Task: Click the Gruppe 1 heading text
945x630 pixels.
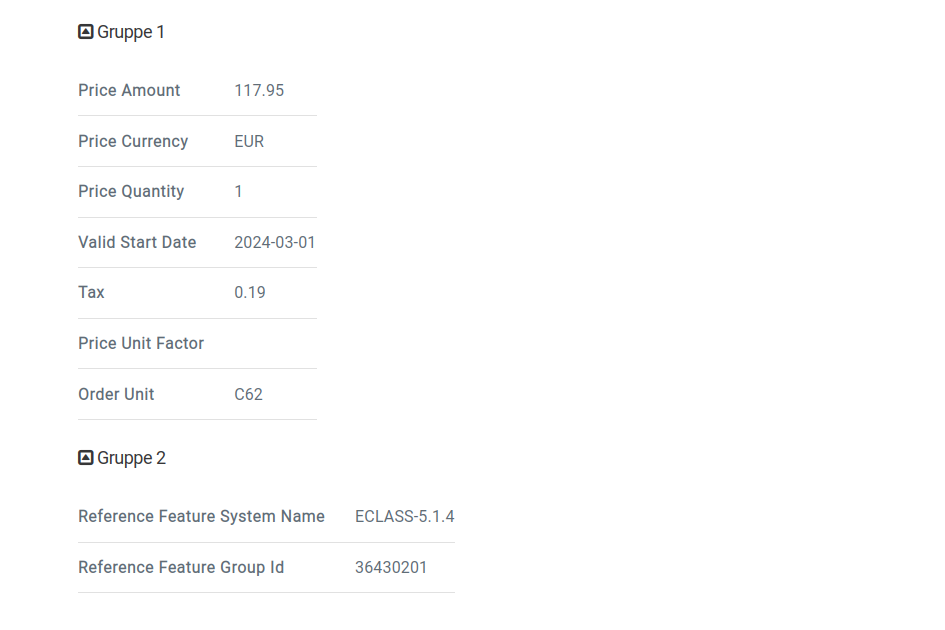Action: click(131, 32)
